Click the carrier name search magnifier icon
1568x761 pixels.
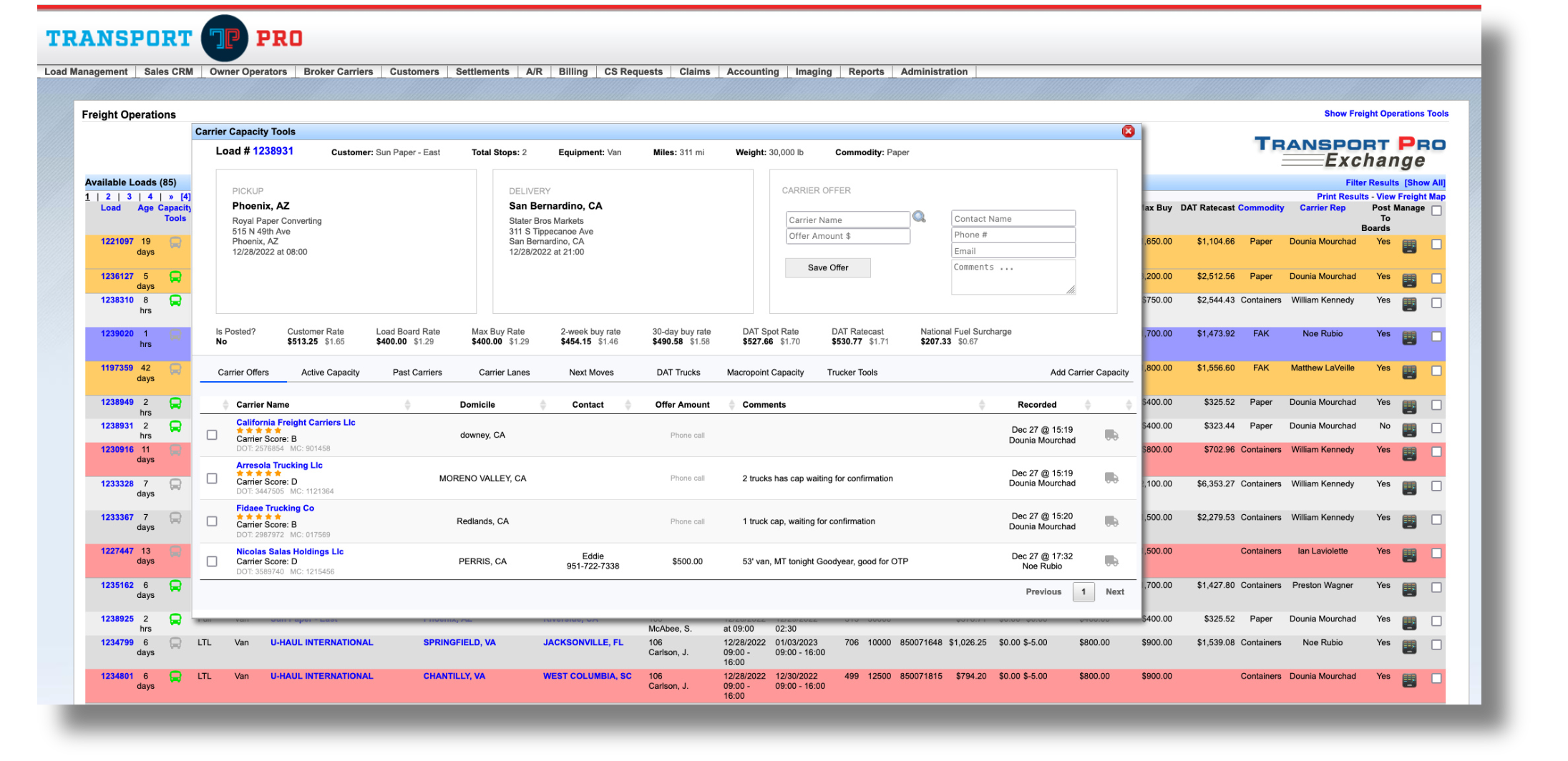tap(919, 217)
